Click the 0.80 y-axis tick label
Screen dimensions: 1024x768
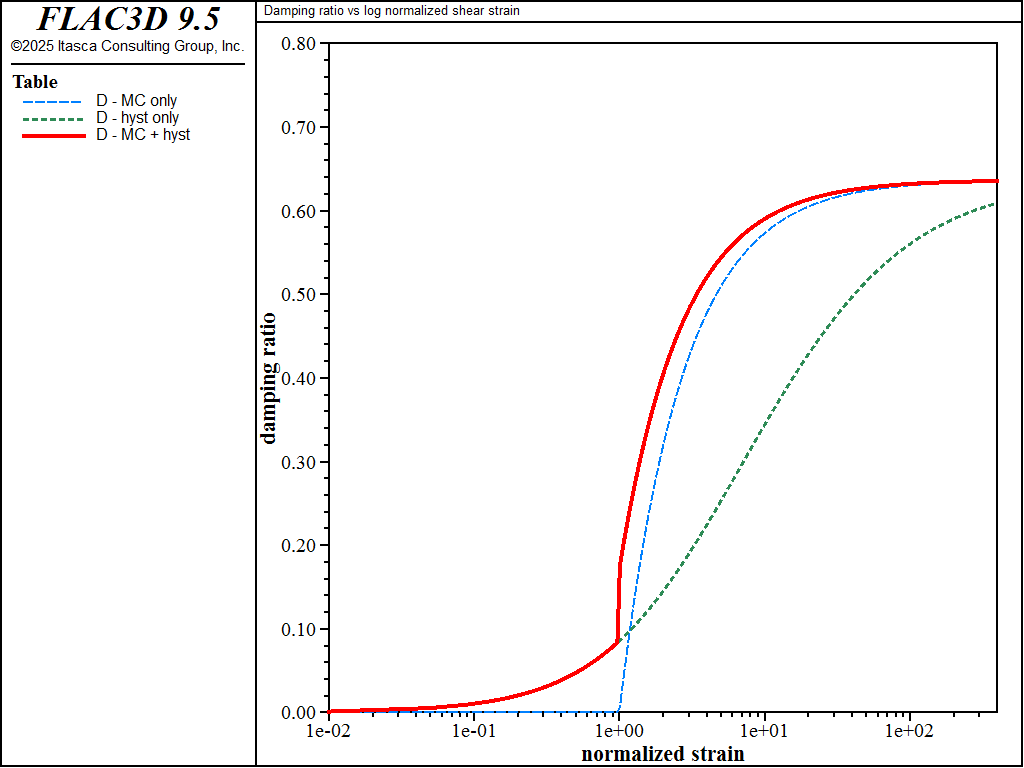tap(298, 44)
